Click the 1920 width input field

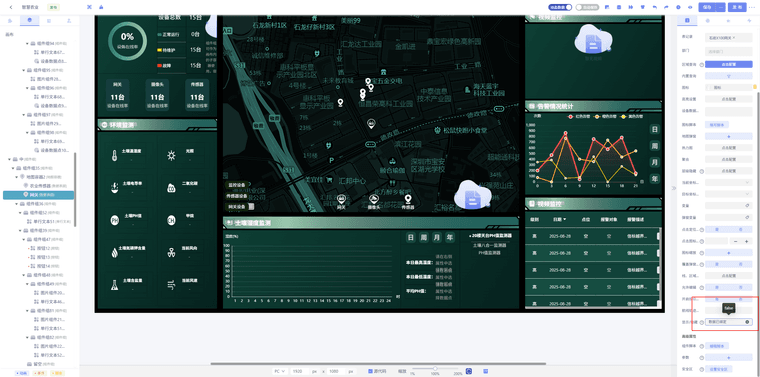pyautogui.click(x=299, y=371)
